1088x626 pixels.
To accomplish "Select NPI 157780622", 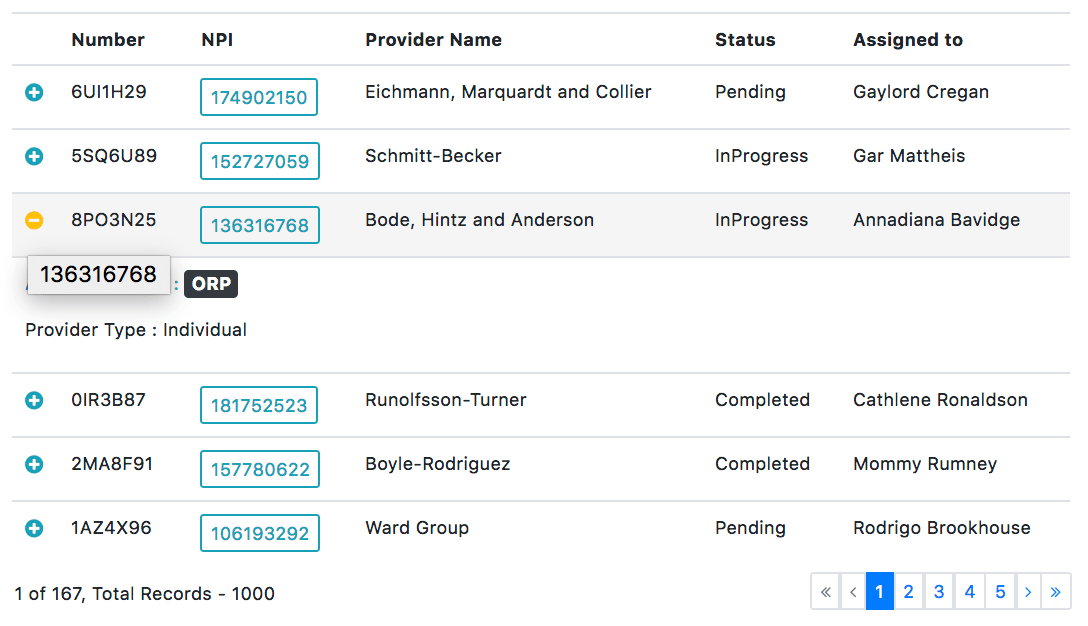I will 260,470.
